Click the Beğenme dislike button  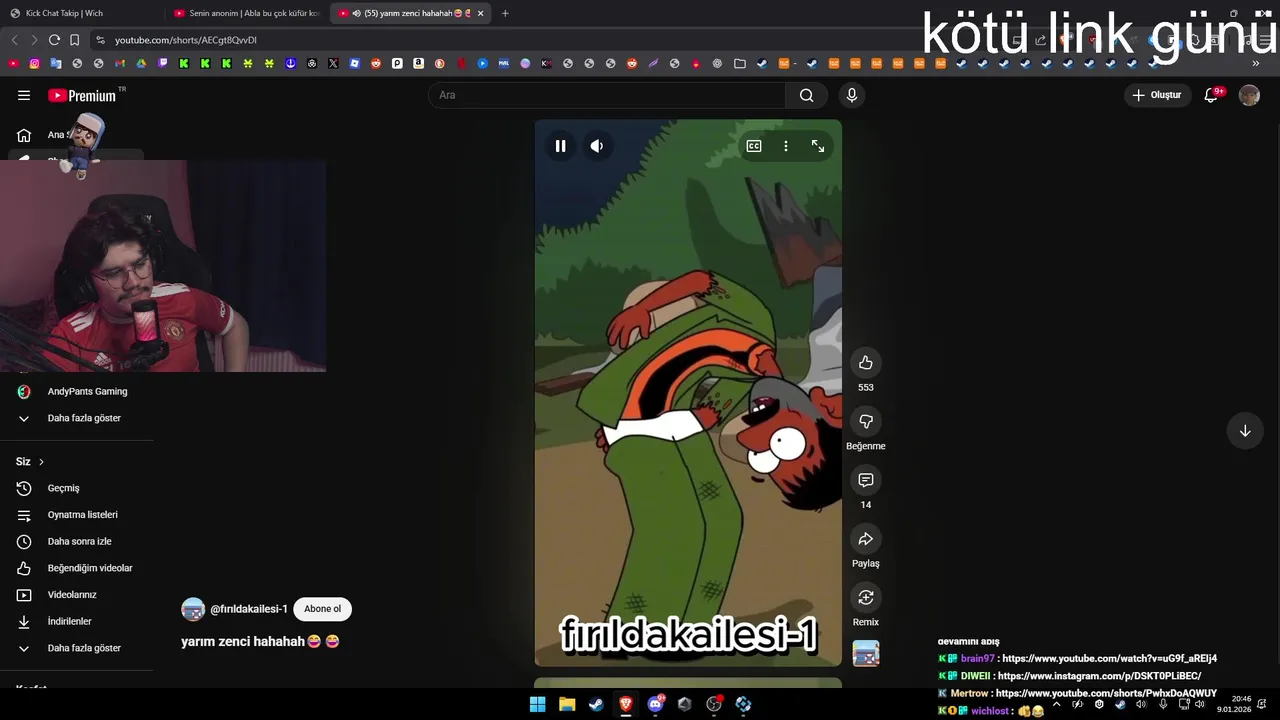click(x=866, y=422)
